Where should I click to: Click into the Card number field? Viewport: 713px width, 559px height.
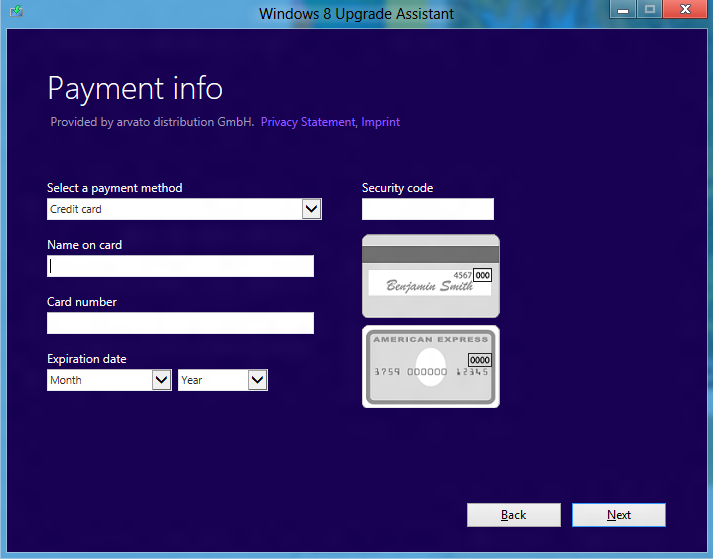tap(180, 323)
